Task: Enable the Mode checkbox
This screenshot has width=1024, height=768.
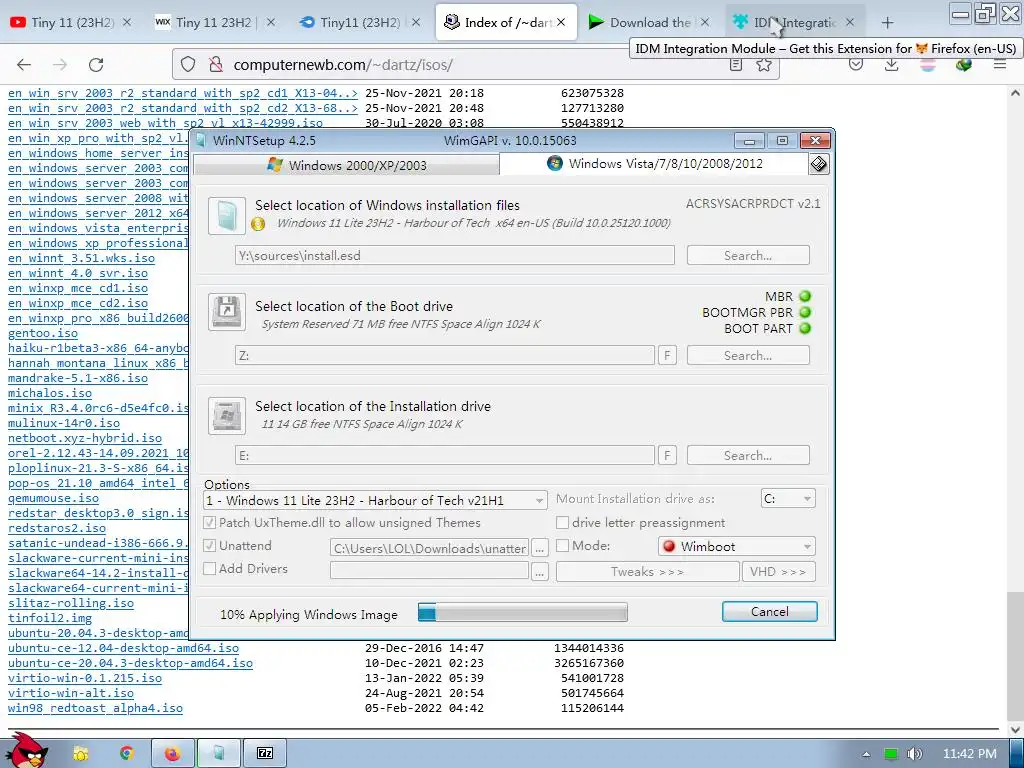Action: 562,545
